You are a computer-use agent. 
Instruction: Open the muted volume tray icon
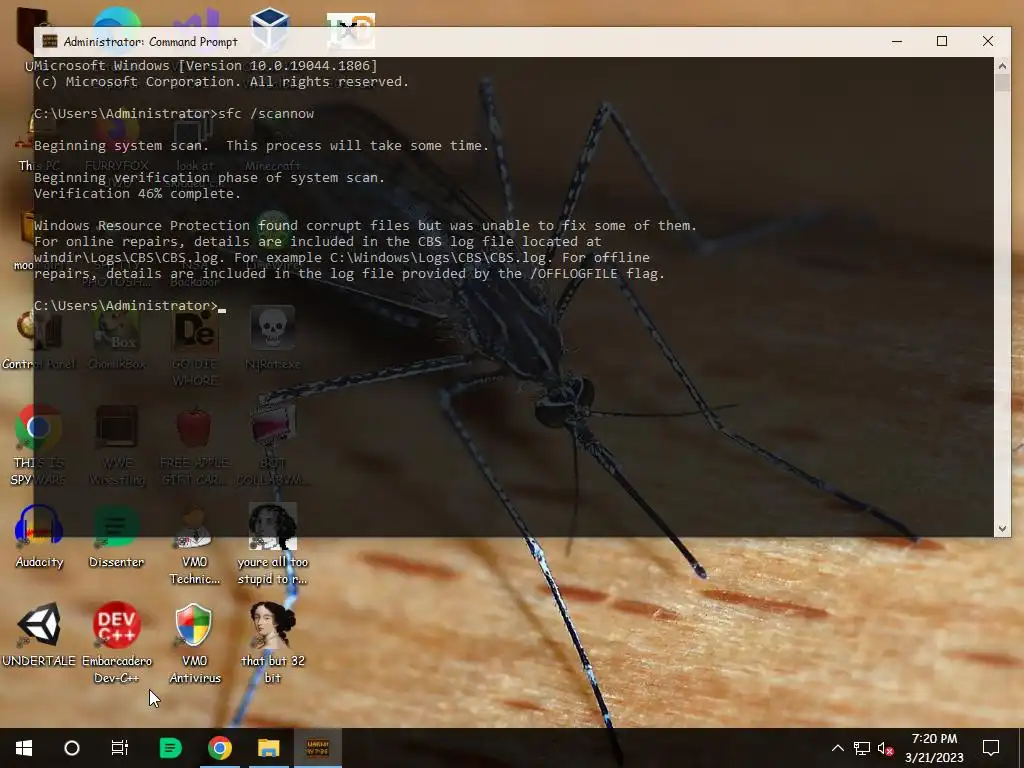886,748
